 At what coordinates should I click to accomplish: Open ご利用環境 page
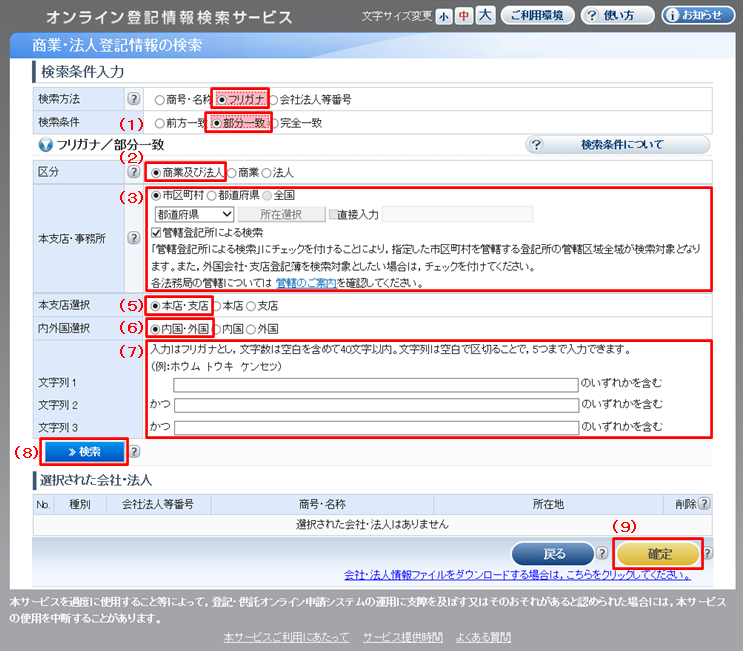point(538,16)
